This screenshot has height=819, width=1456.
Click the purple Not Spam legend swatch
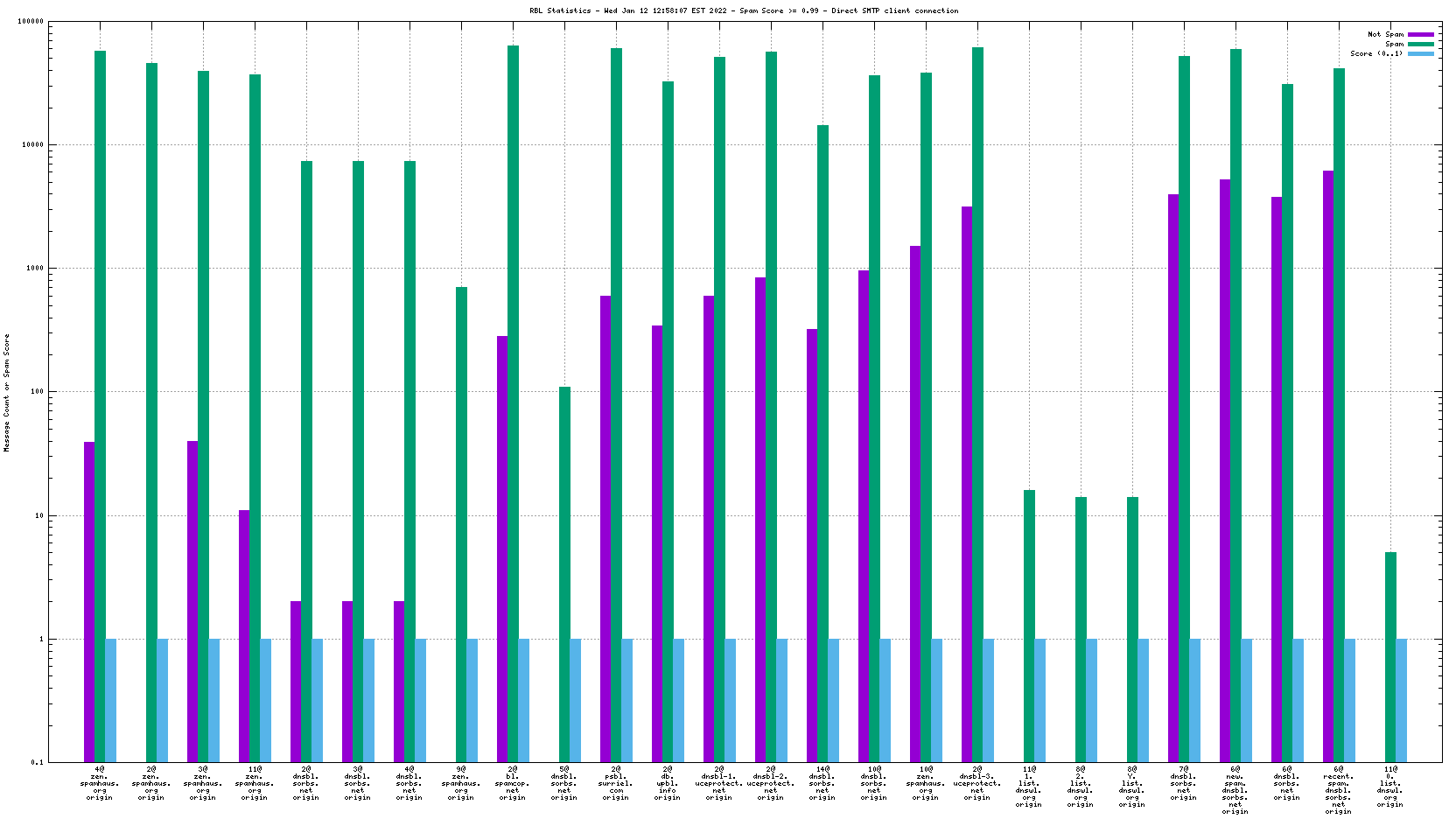pos(1420,35)
